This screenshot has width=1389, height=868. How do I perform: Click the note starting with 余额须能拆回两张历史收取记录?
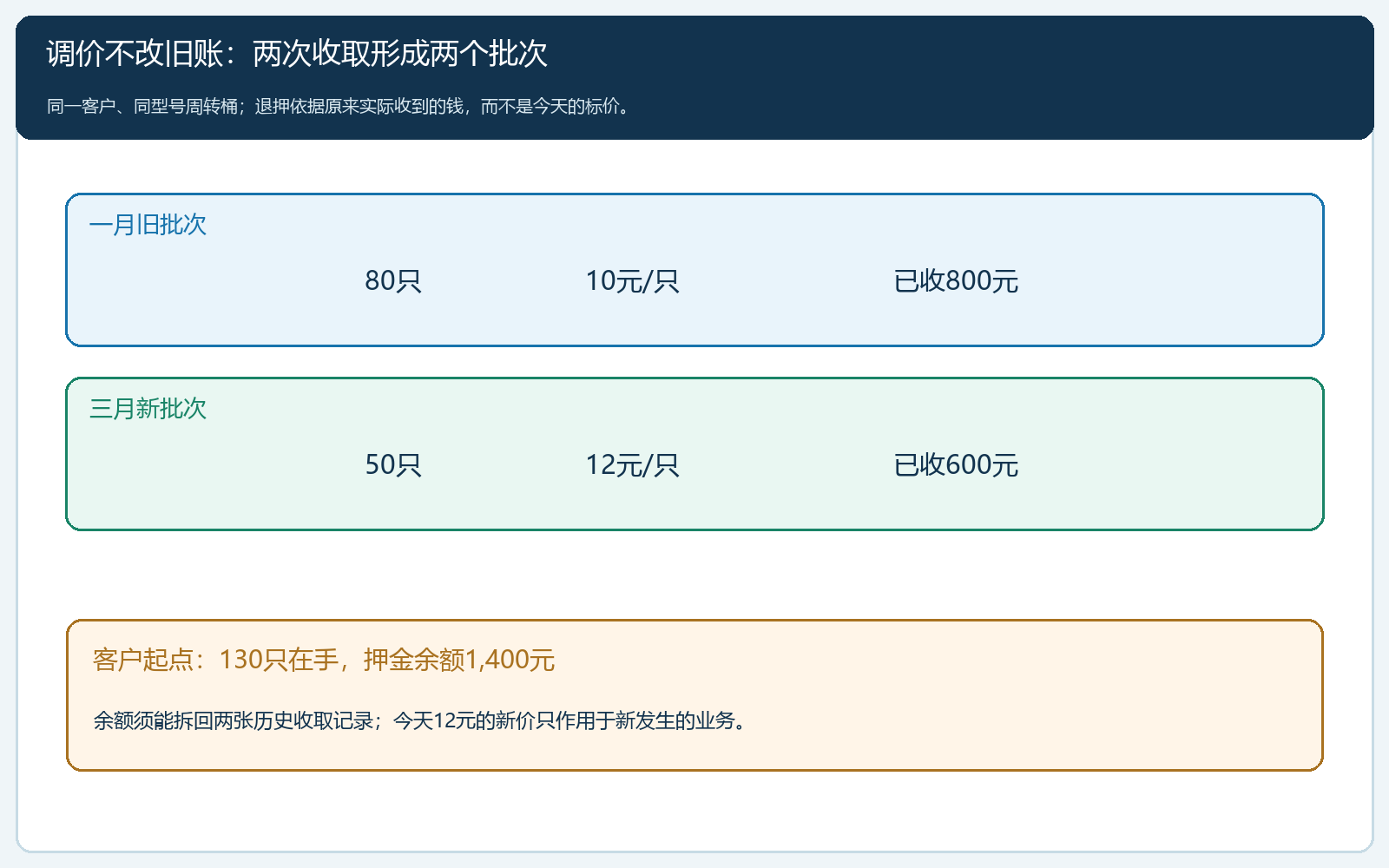point(421,720)
